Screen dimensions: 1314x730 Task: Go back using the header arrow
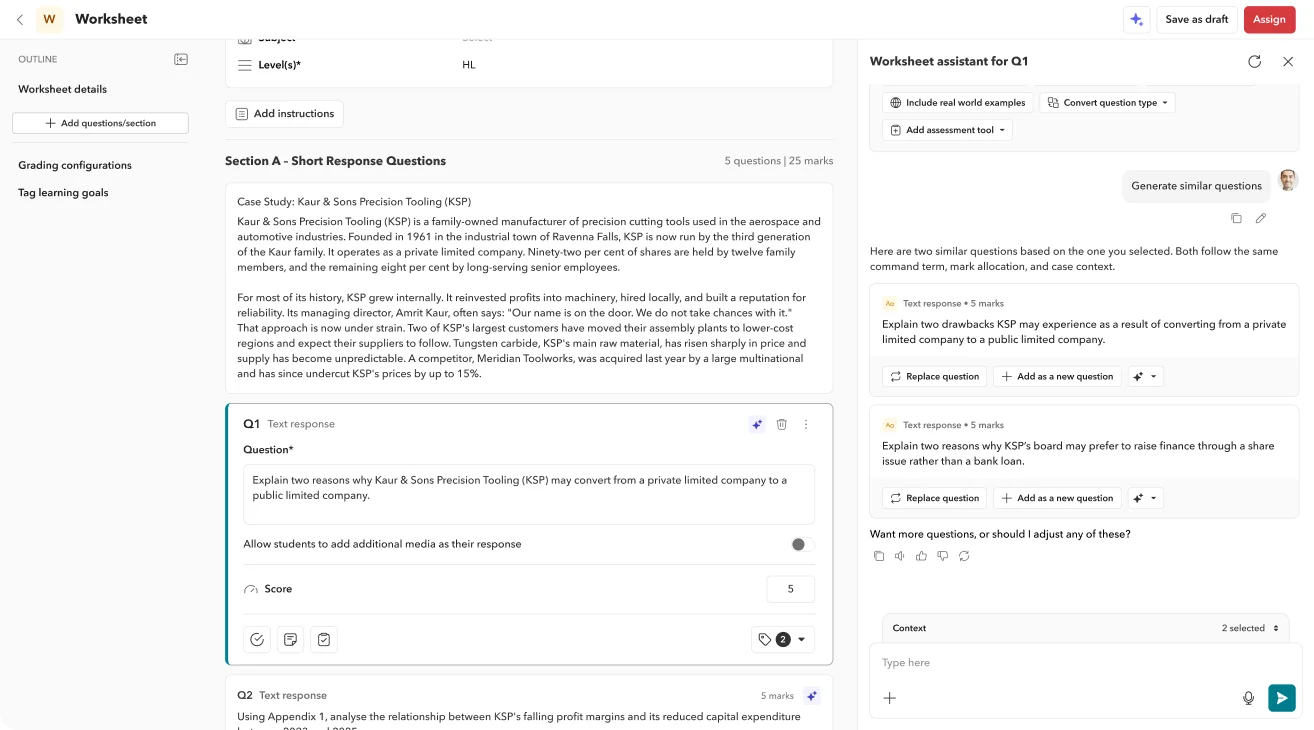click(x=20, y=19)
